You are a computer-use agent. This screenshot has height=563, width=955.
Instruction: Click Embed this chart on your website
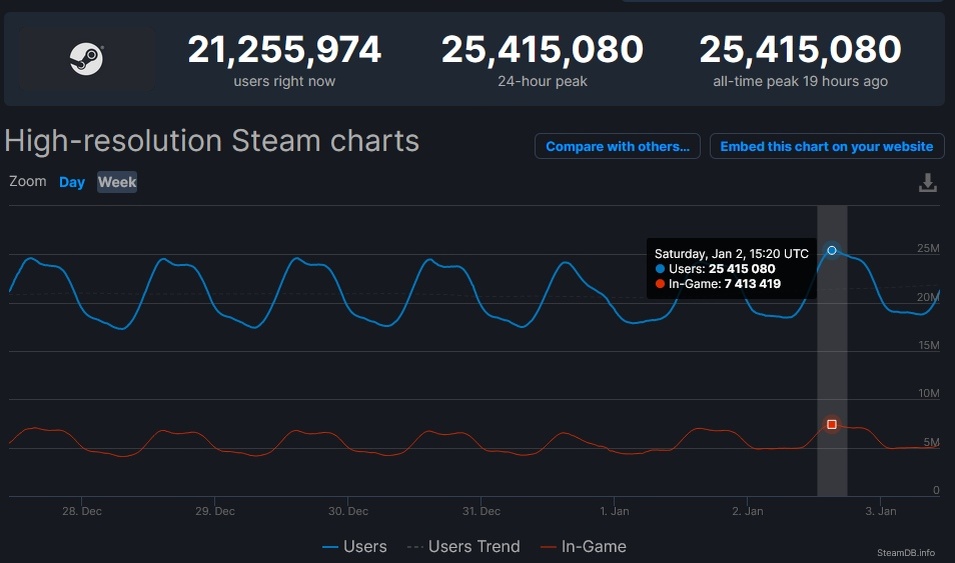826,146
